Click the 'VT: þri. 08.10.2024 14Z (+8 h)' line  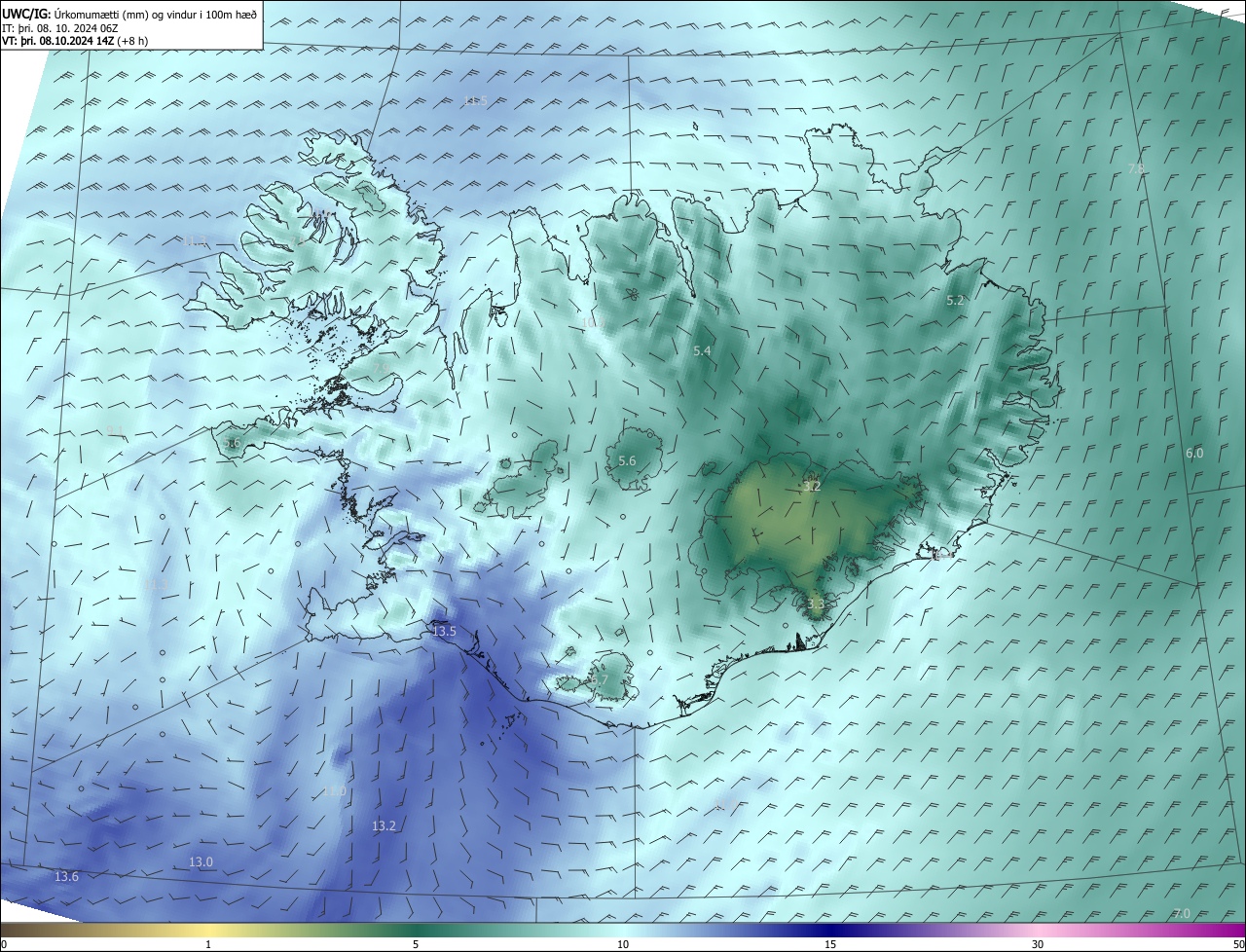[74, 41]
